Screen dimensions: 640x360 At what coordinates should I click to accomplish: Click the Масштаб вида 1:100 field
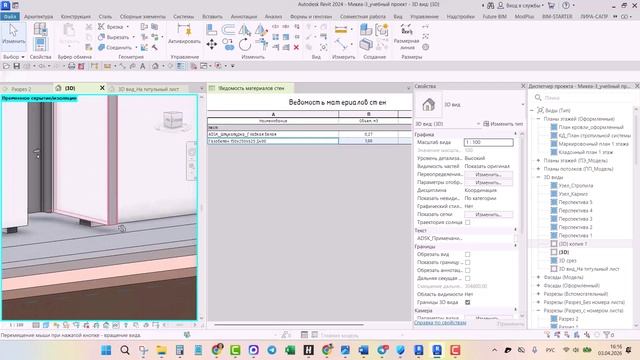click(x=489, y=142)
